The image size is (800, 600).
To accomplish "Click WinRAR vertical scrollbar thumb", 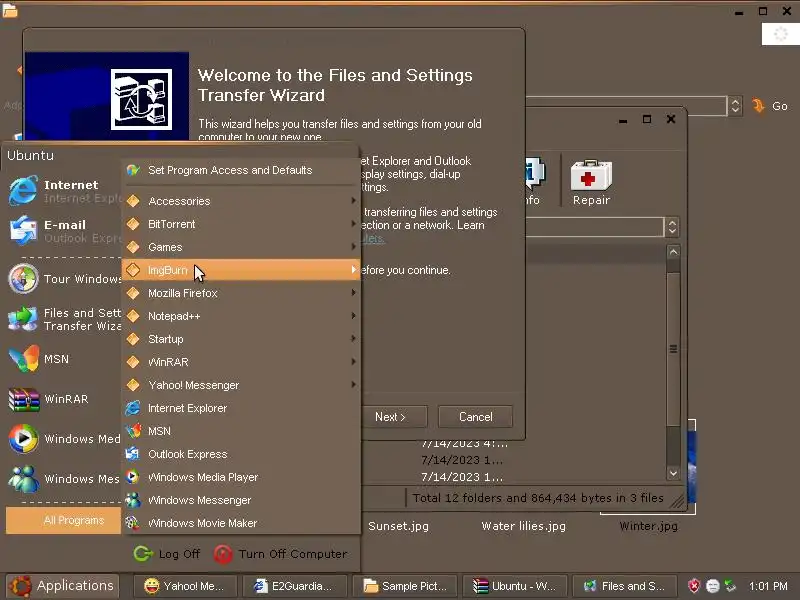I will 673,349.
